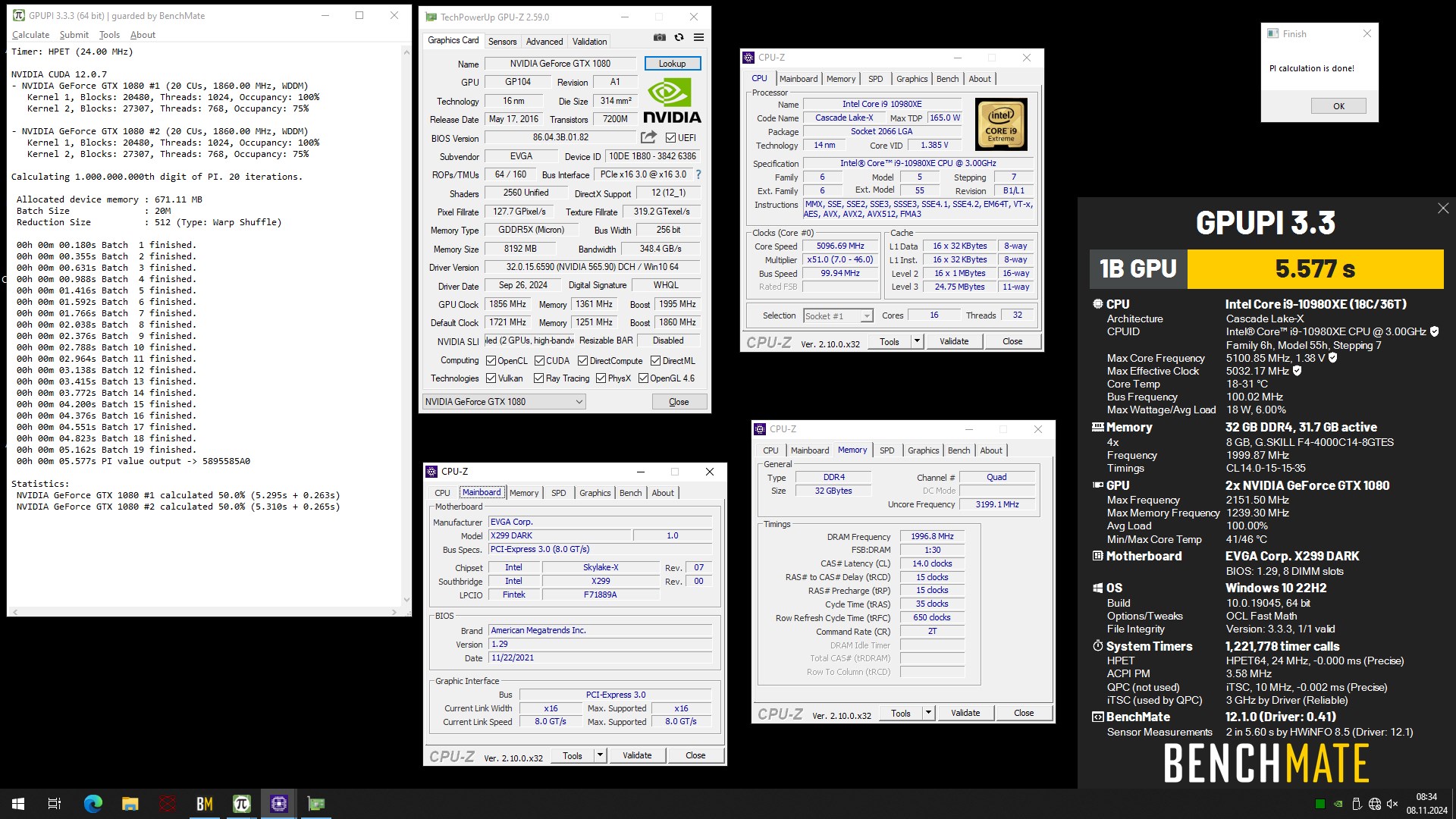Launch Microsoft Edge from taskbar
This screenshot has width=1456, height=819.
click(93, 804)
